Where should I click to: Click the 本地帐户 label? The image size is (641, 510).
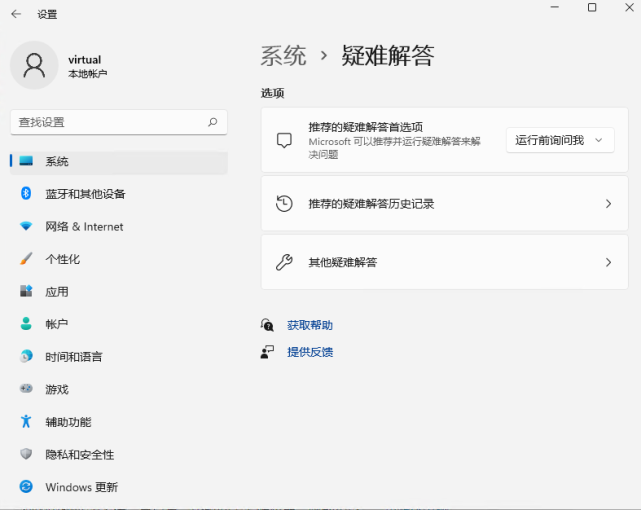click(x=87, y=74)
